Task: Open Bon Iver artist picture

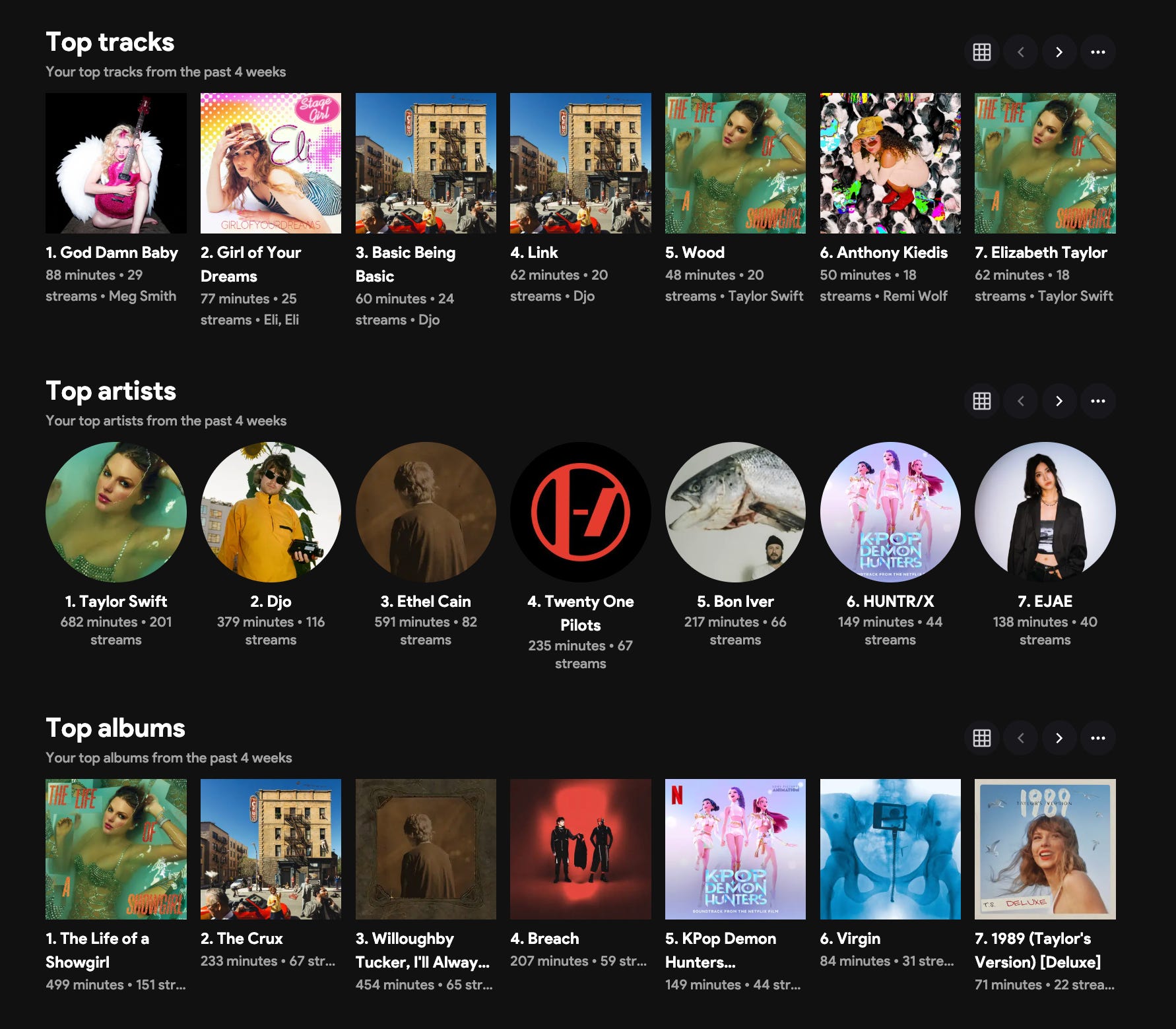Action: coord(735,512)
